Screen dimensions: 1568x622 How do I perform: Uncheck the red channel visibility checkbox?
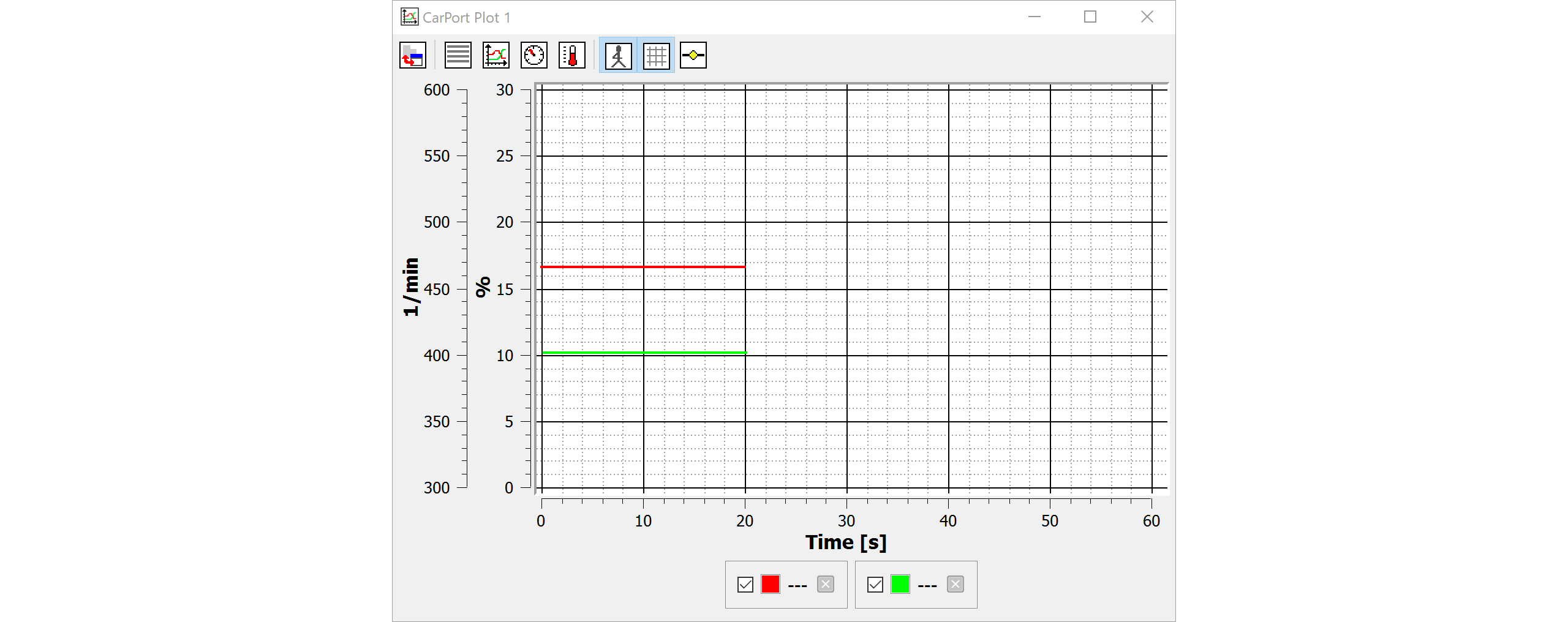[x=745, y=585]
